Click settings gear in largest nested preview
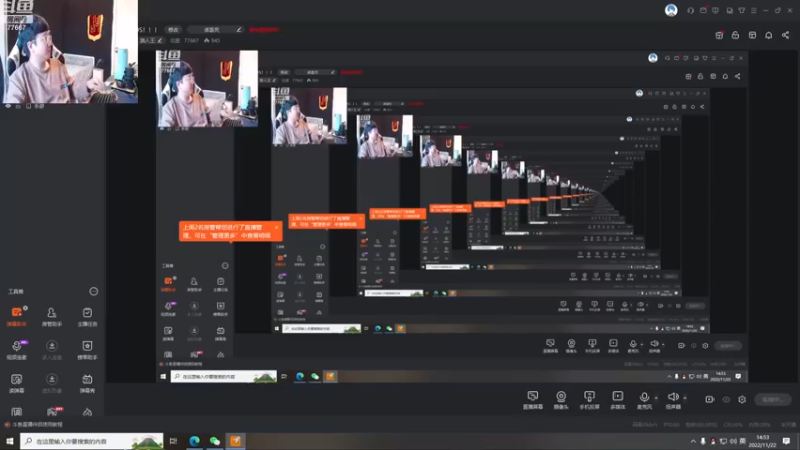 click(705, 346)
